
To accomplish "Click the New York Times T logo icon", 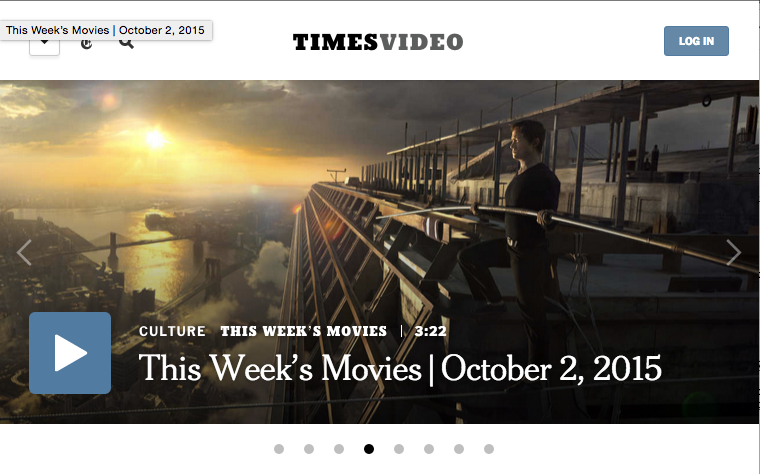I will pos(86,44).
